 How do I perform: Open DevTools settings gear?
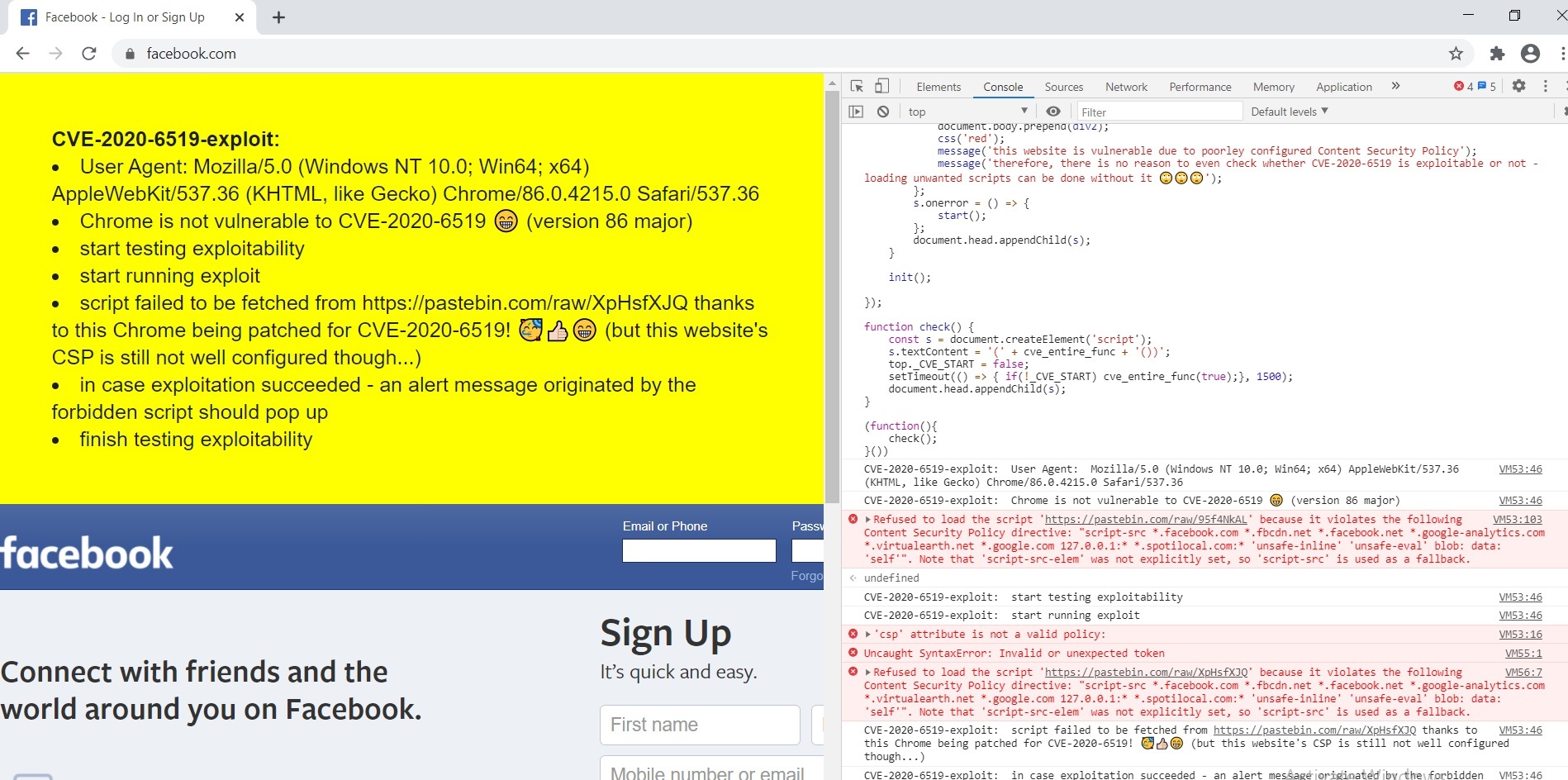(1518, 86)
